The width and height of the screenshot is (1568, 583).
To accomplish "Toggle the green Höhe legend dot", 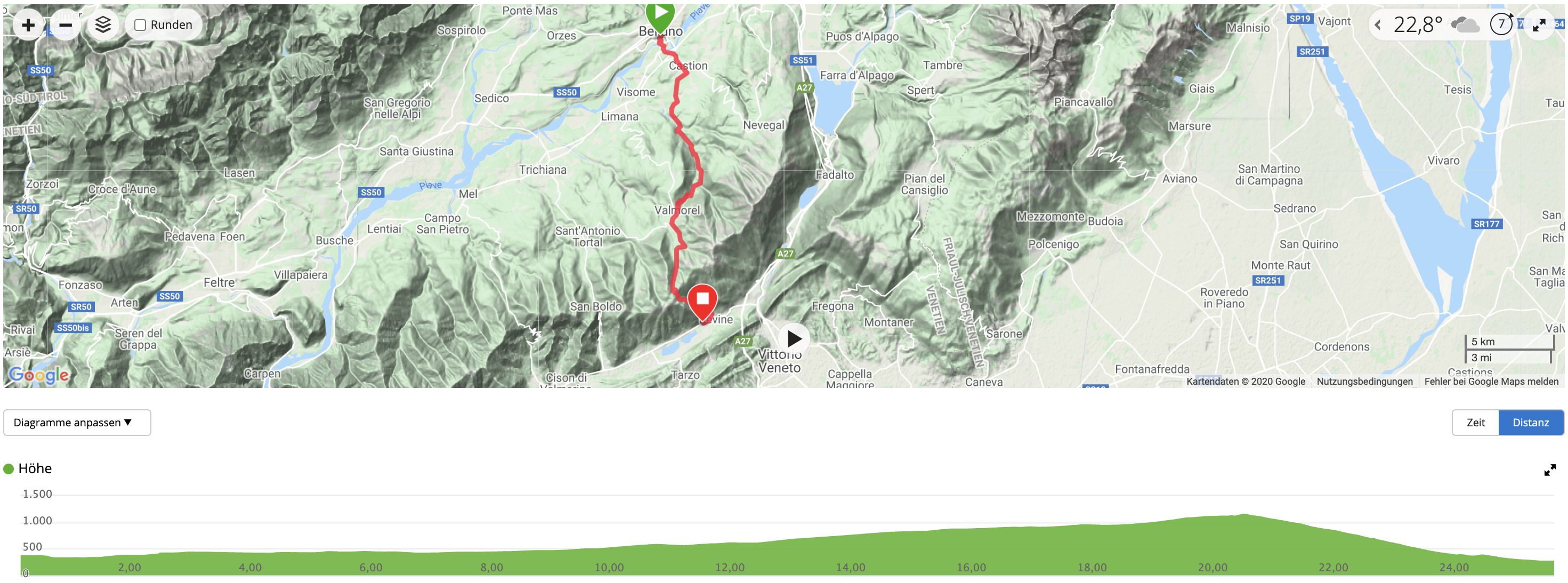I will [9, 468].
